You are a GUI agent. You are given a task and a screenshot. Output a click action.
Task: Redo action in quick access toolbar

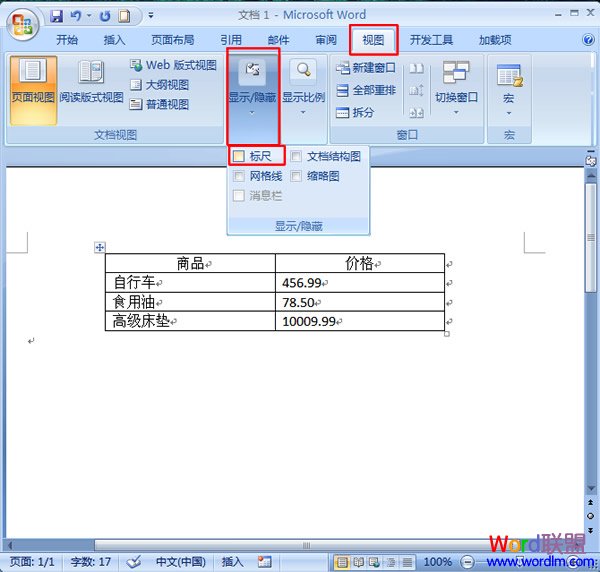click(104, 16)
